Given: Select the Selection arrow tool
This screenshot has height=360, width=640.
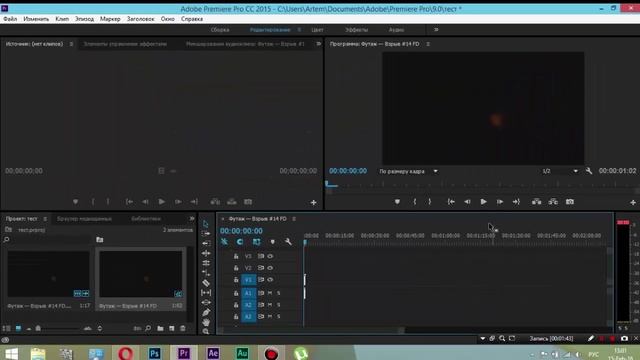Looking at the screenshot, I should click(x=206, y=224).
